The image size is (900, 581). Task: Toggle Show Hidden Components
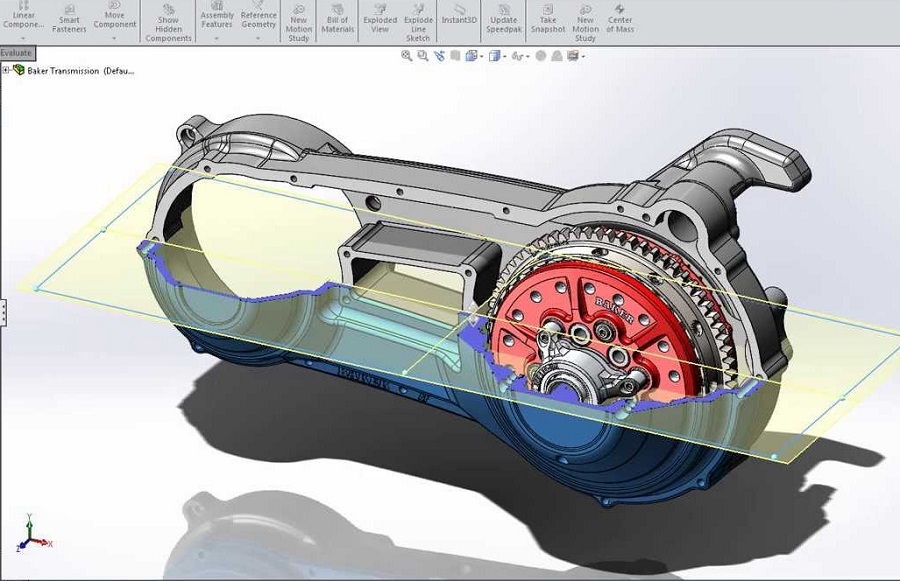pyautogui.click(x=168, y=18)
